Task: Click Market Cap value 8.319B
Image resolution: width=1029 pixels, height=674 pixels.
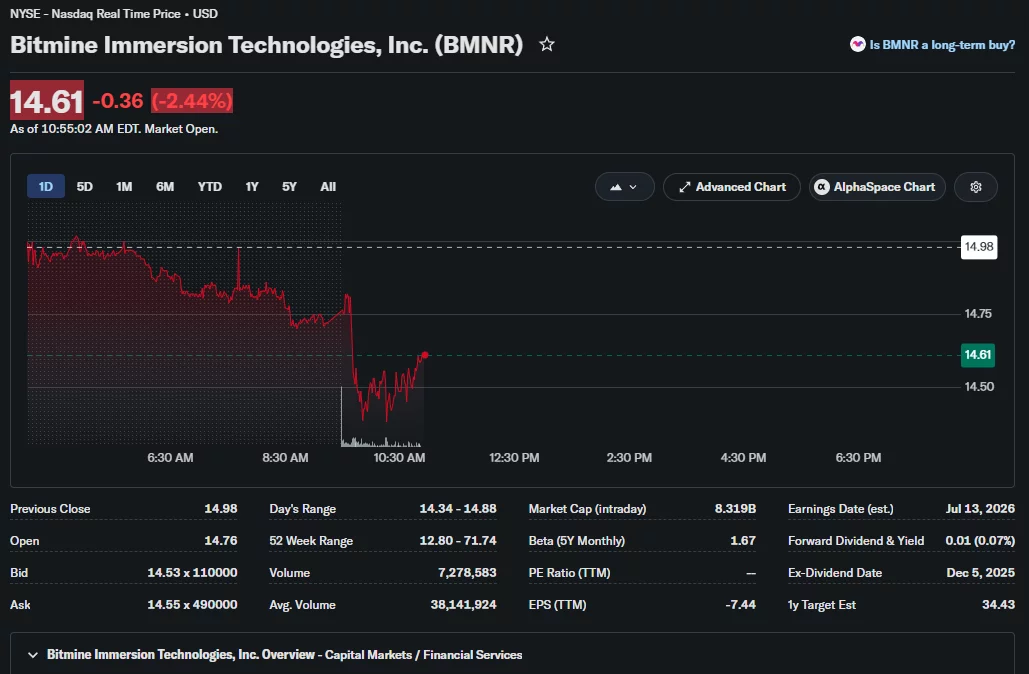Action: (x=735, y=509)
